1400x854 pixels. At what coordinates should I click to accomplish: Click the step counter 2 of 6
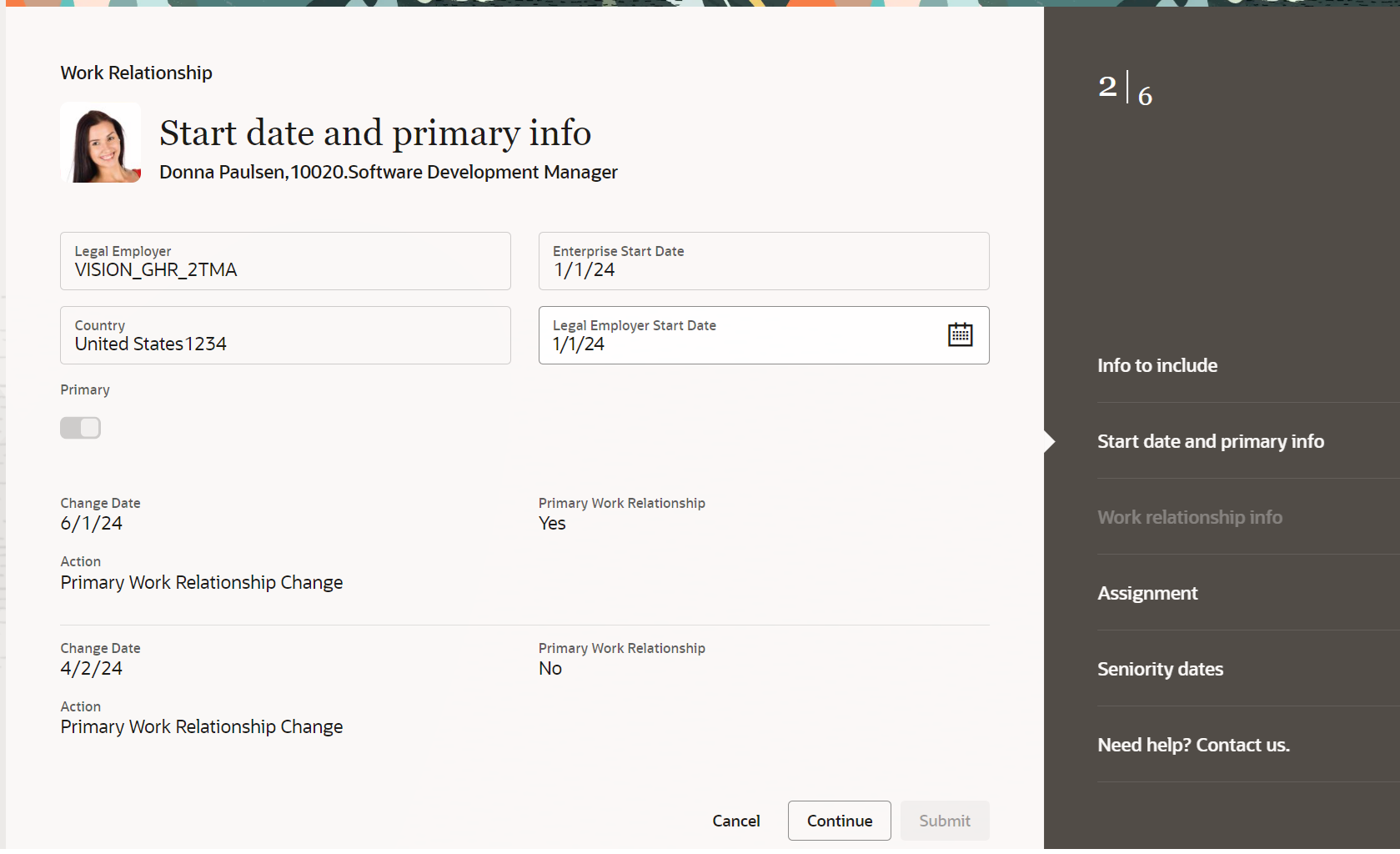coord(1126,88)
